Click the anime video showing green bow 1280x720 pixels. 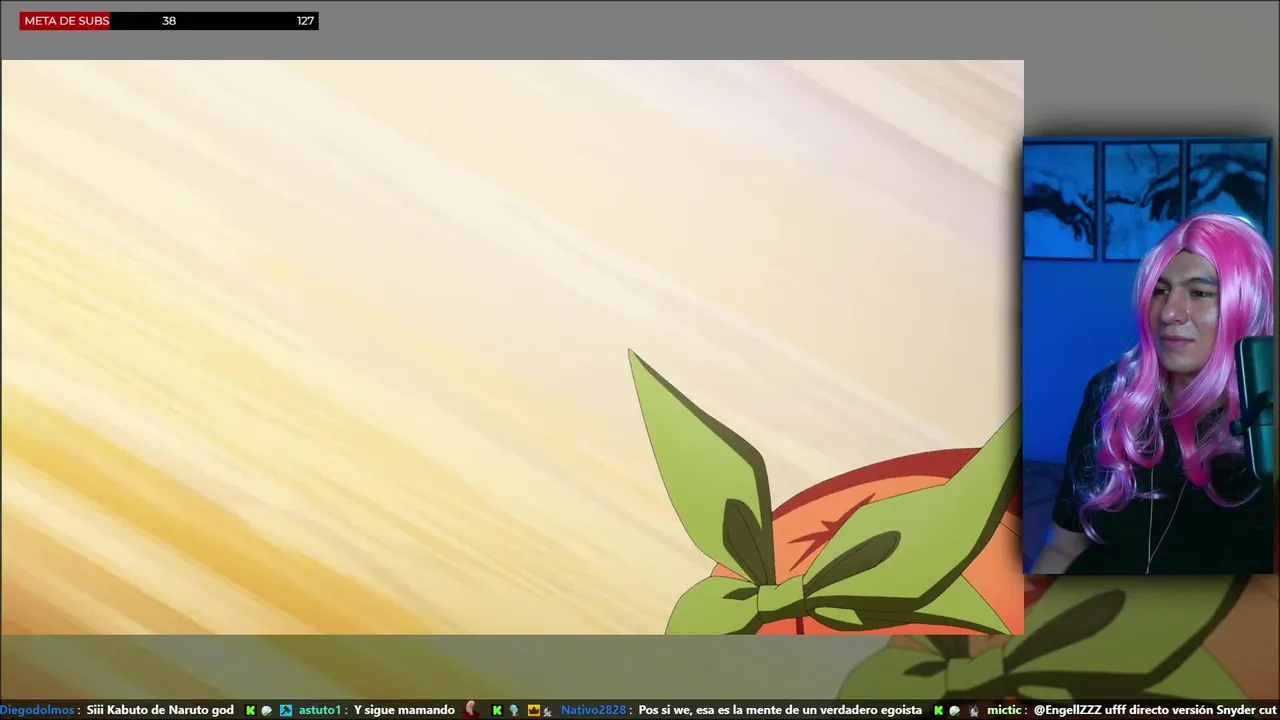click(x=512, y=347)
